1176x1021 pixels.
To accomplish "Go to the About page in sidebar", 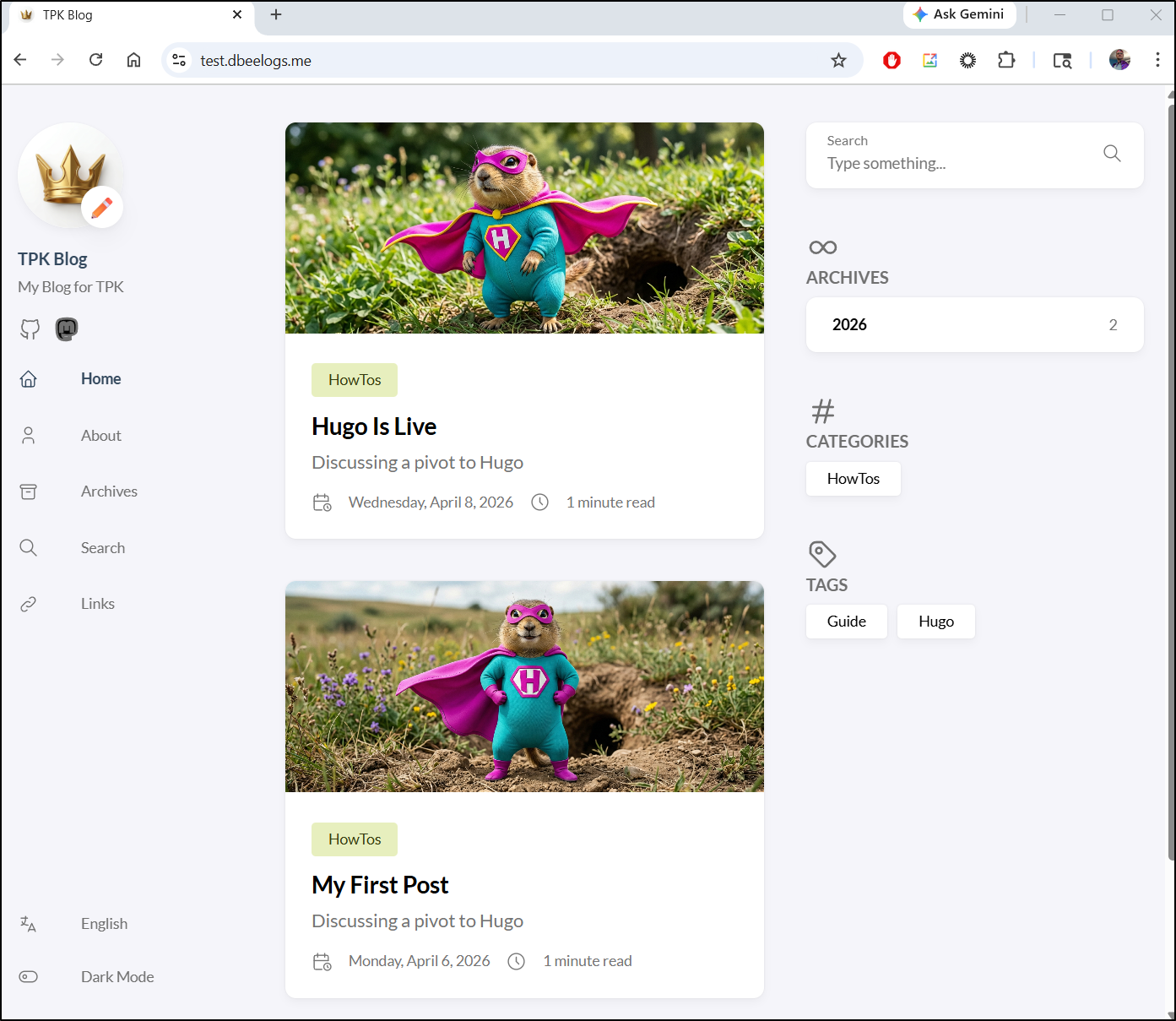I will pos(101,436).
